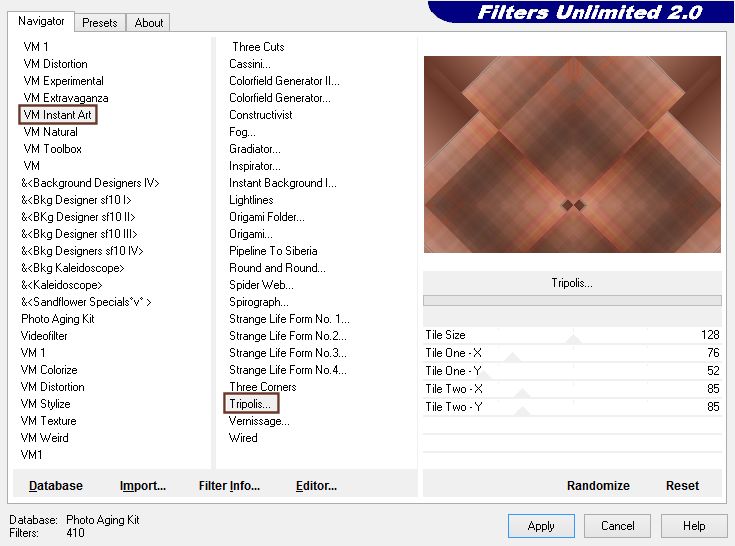
Task: Reset the filter parameters
Action: click(682, 486)
